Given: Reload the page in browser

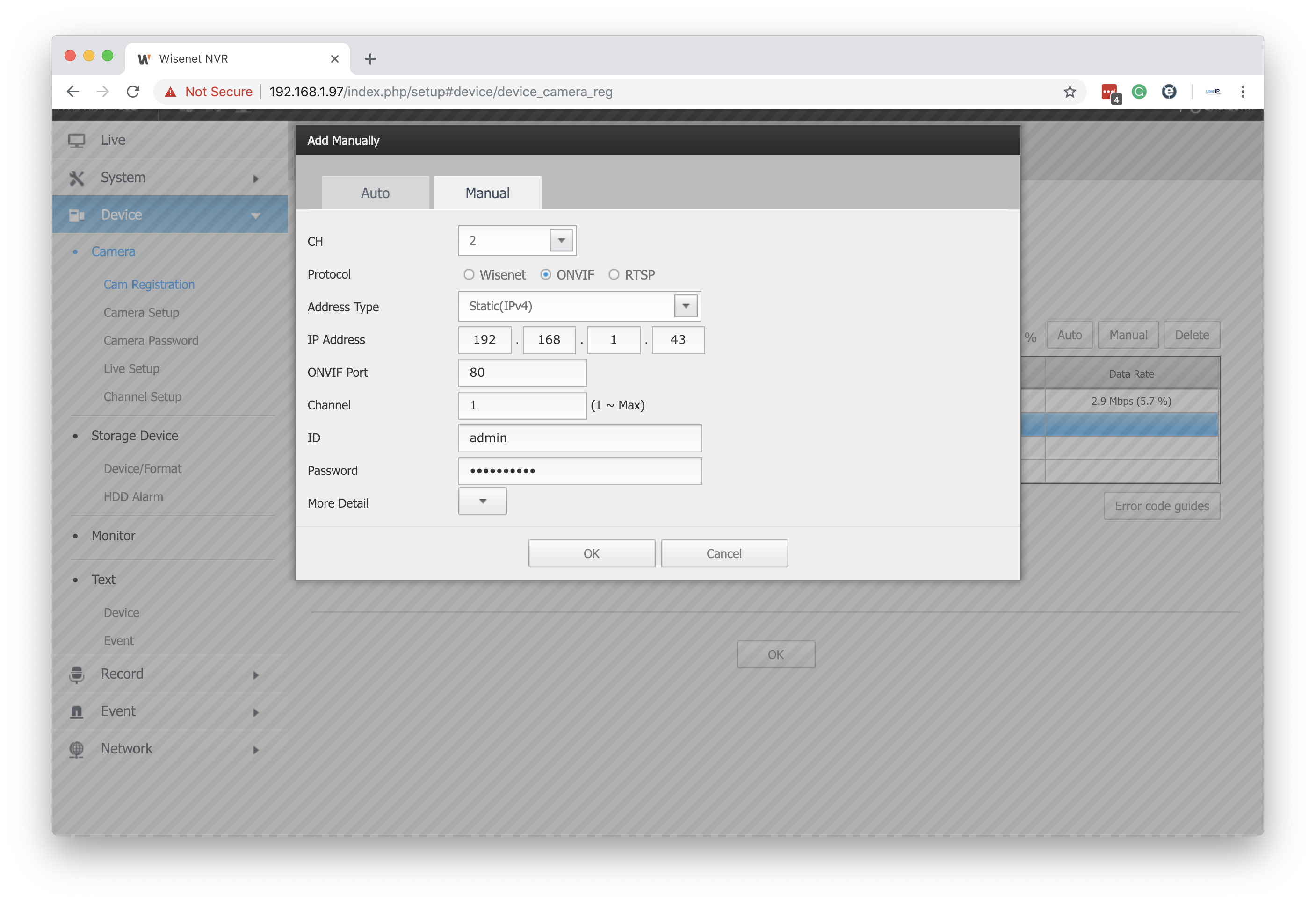Looking at the screenshot, I should point(133,92).
